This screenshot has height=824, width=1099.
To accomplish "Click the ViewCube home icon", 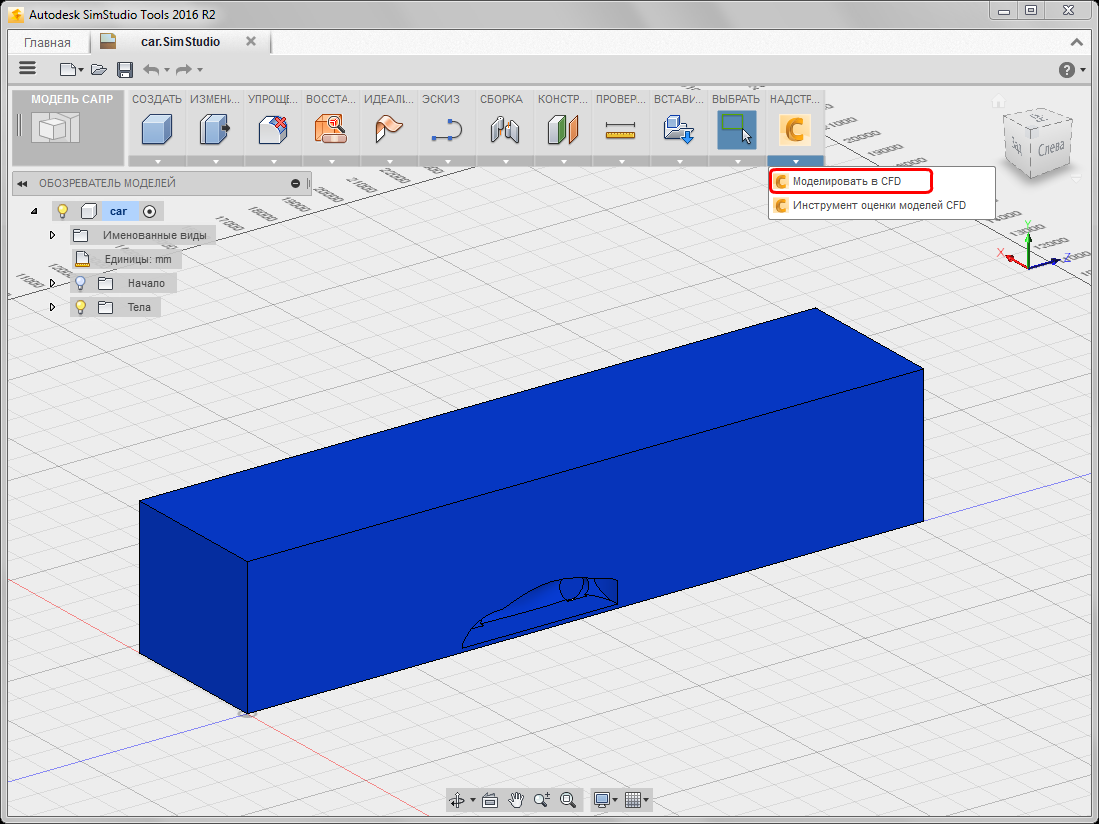I will (x=999, y=103).
